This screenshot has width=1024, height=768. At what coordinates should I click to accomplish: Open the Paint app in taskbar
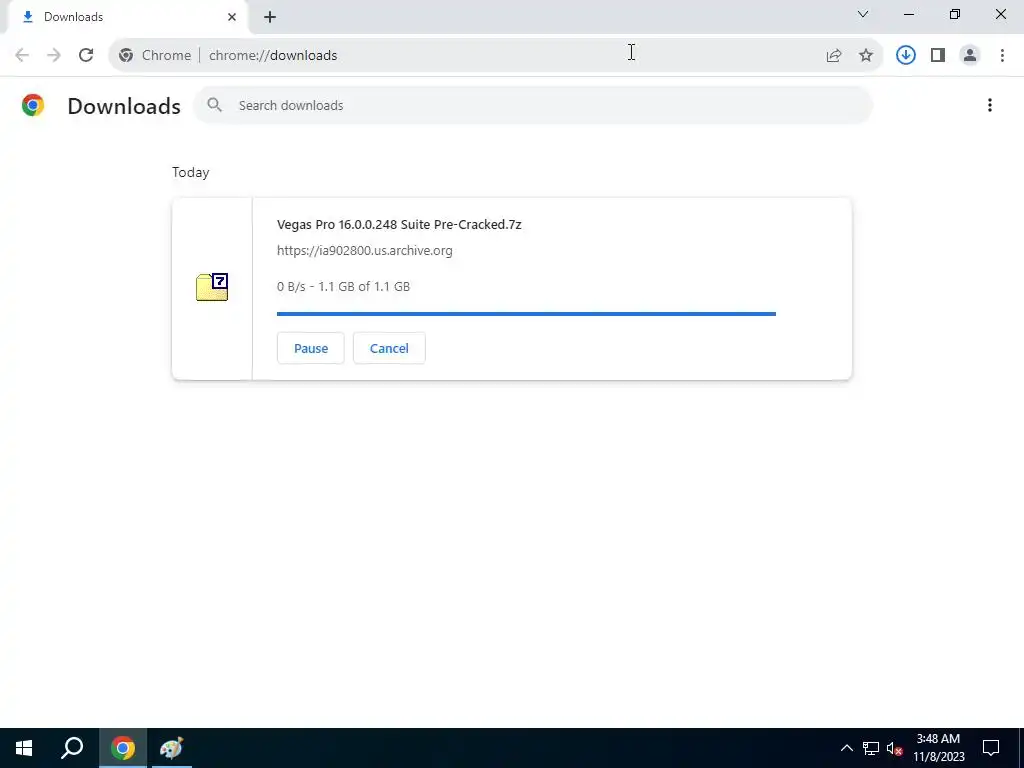click(171, 748)
